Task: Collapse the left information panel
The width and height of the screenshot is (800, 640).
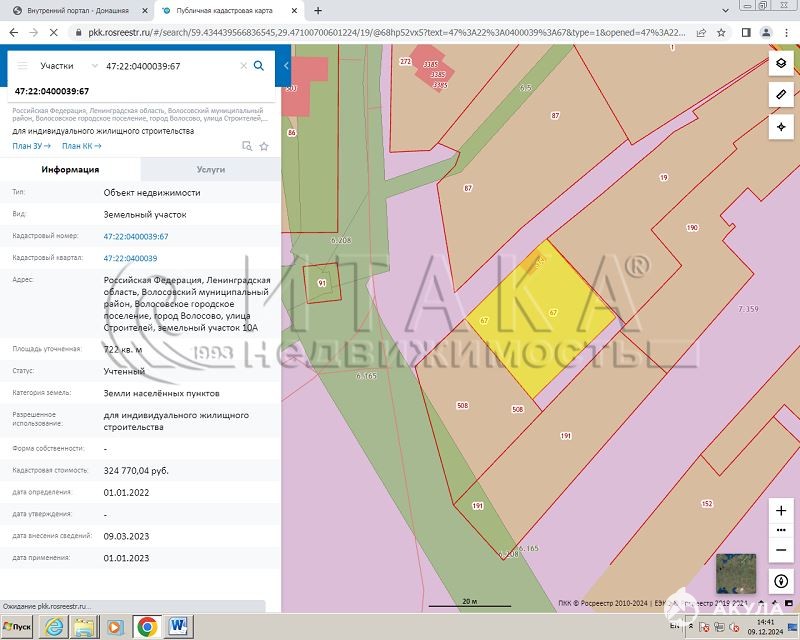Action: coord(286,66)
